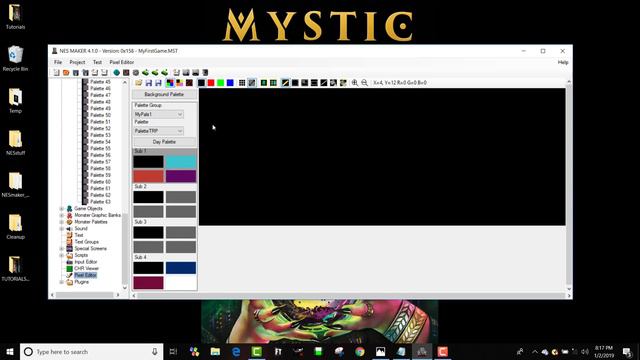Select the red color square in toolbar

click(211, 83)
